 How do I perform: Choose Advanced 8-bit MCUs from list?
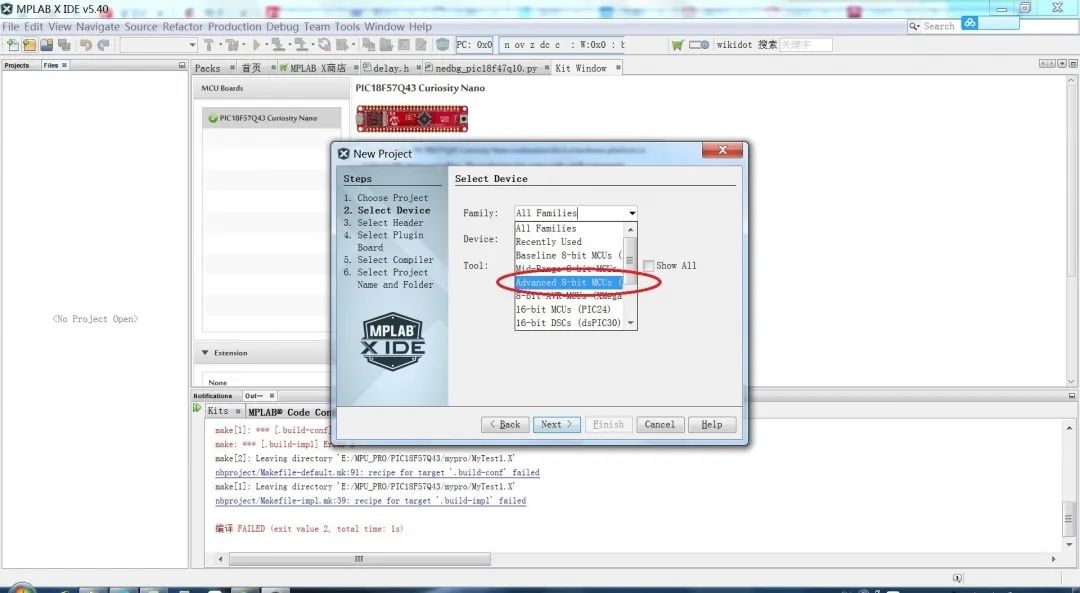568,282
